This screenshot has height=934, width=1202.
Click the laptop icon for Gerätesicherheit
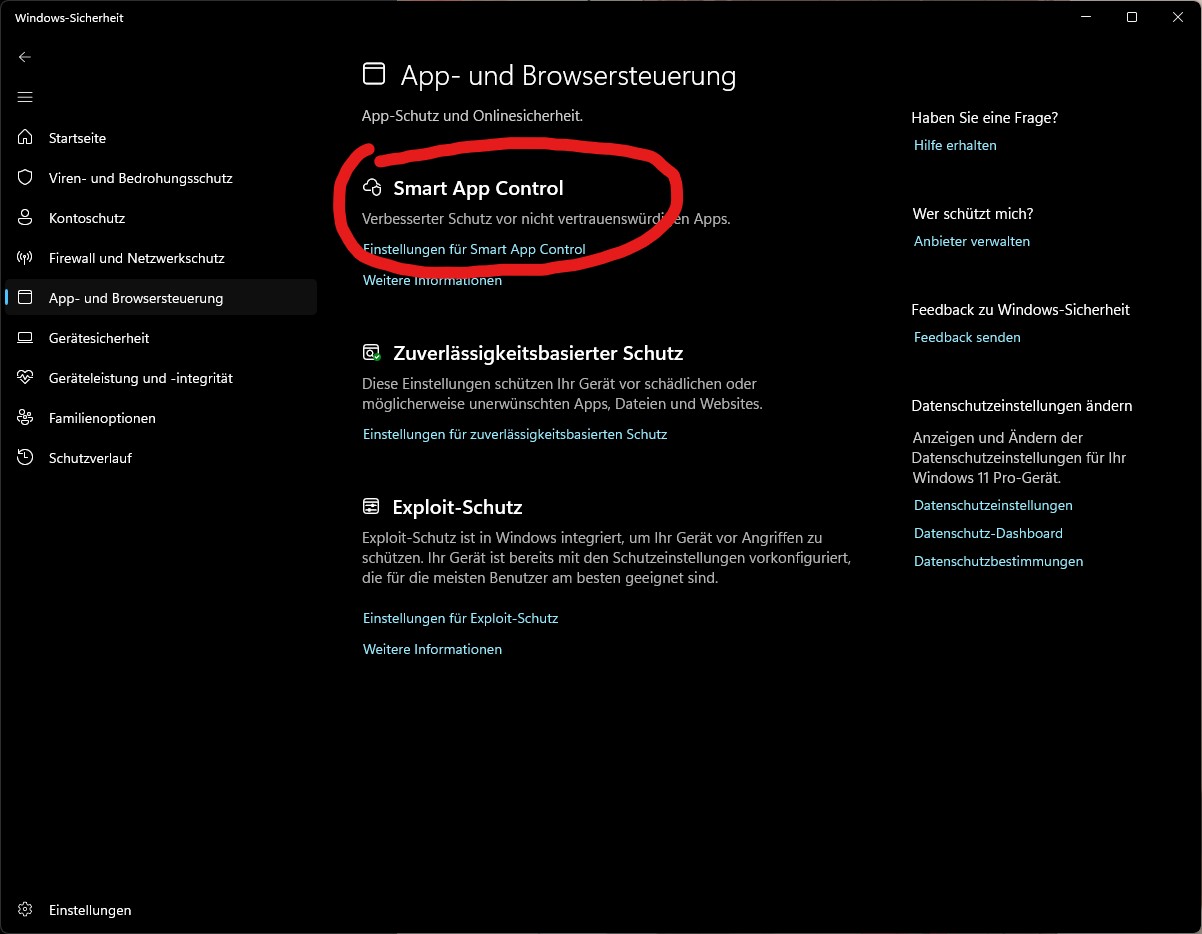(x=26, y=338)
